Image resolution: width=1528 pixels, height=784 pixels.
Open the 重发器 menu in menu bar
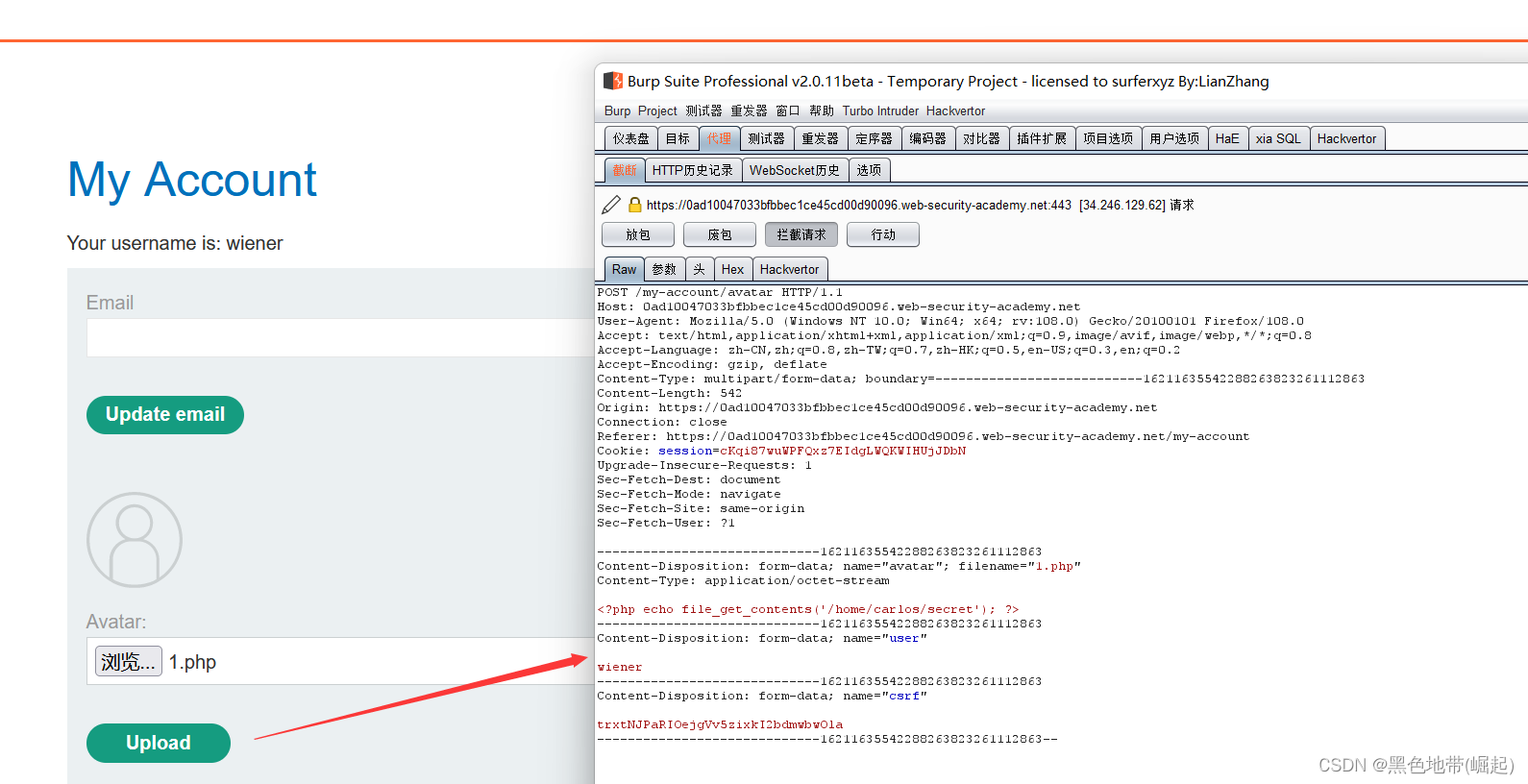pyautogui.click(x=749, y=111)
